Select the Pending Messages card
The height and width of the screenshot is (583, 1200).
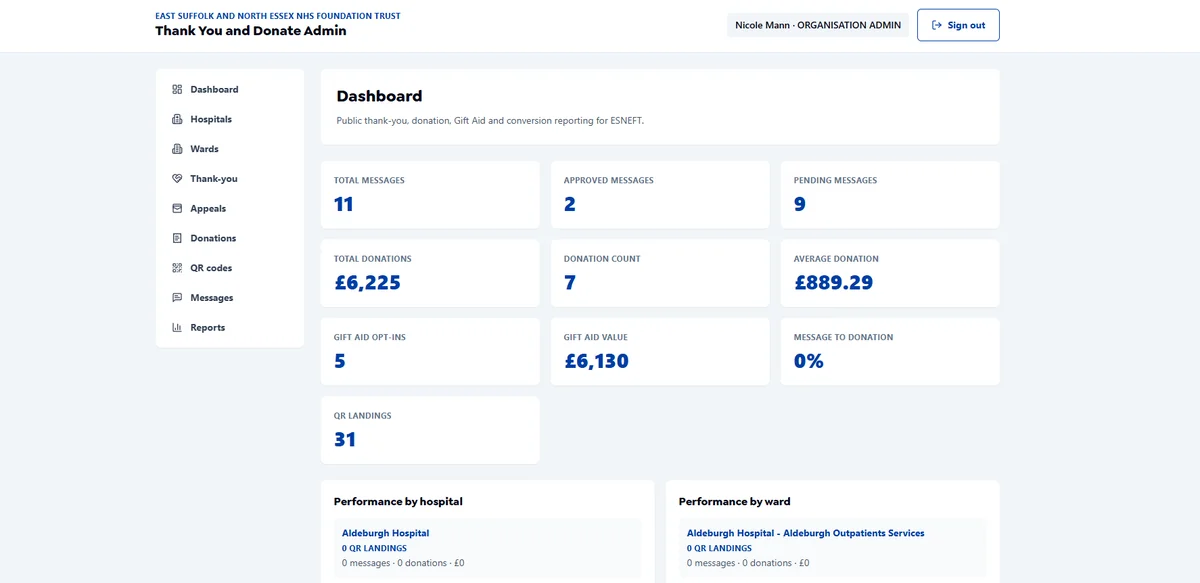click(x=890, y=195)
